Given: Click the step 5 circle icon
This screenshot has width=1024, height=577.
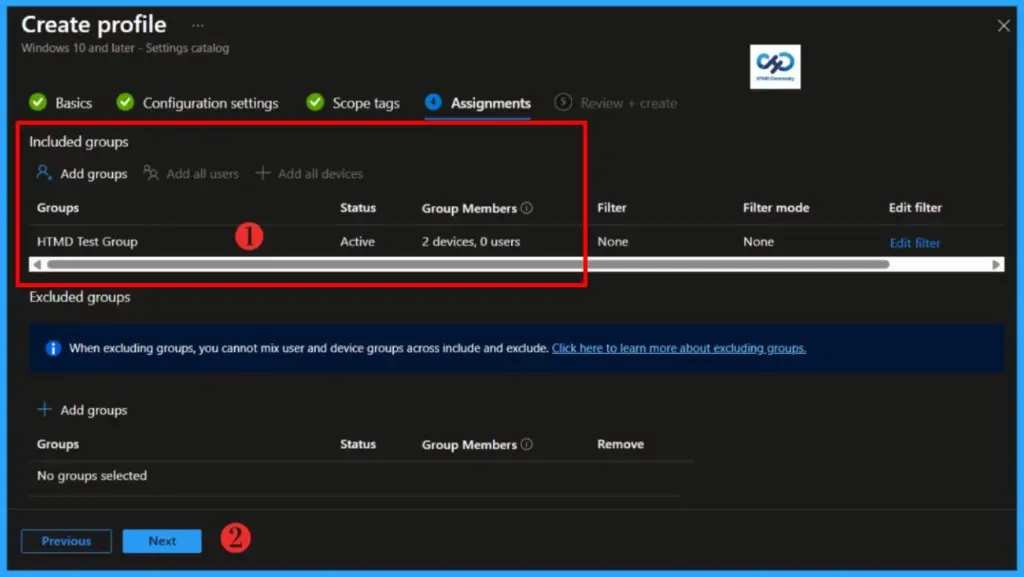Looking at the screenshot, I should (x=563, y=102).
